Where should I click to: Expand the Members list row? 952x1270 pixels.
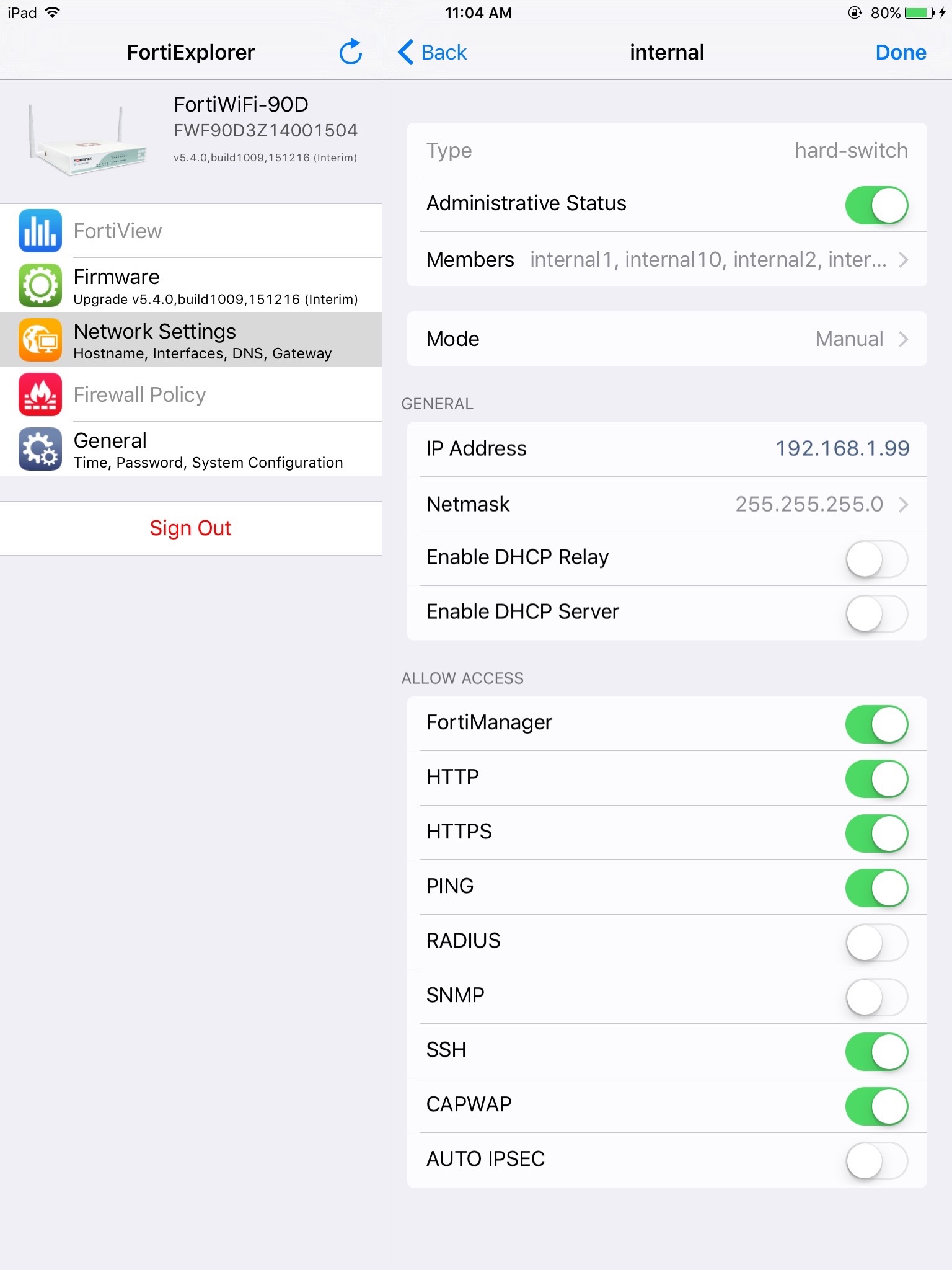pyautogui.click(x=667, y=259)
